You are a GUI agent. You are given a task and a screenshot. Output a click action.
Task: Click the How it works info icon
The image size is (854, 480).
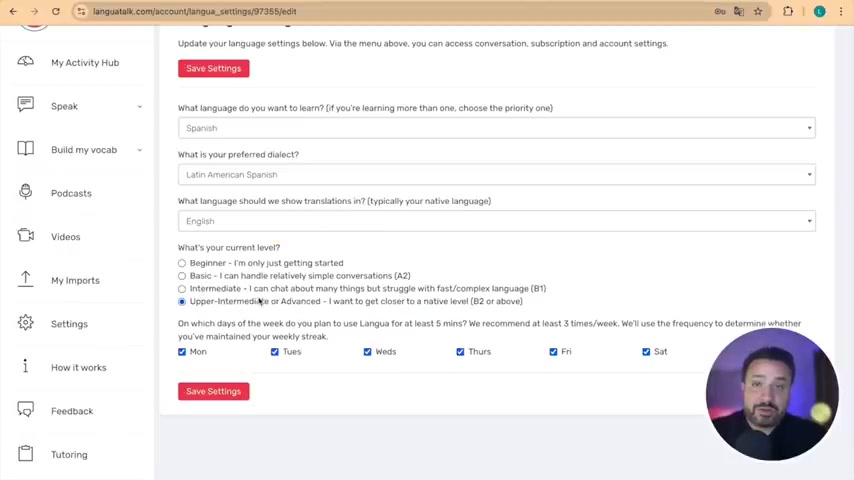point(26,366)
